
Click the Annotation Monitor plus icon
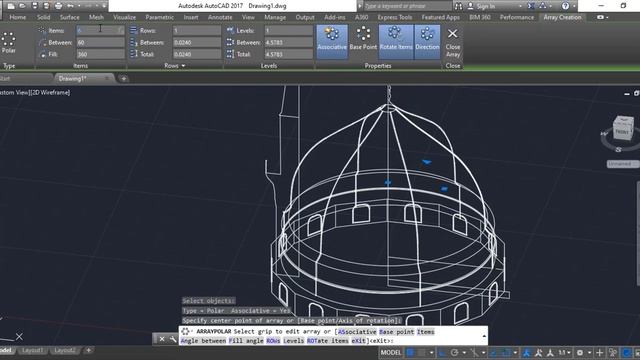click(x=600, y=352)
